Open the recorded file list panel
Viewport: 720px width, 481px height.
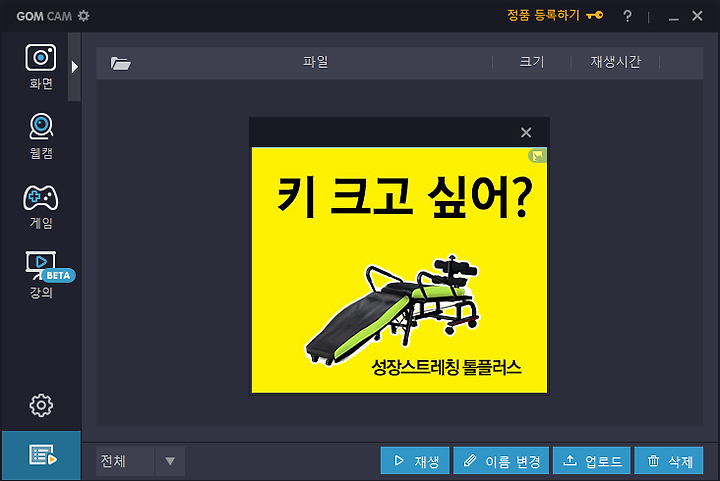point(42,455)
